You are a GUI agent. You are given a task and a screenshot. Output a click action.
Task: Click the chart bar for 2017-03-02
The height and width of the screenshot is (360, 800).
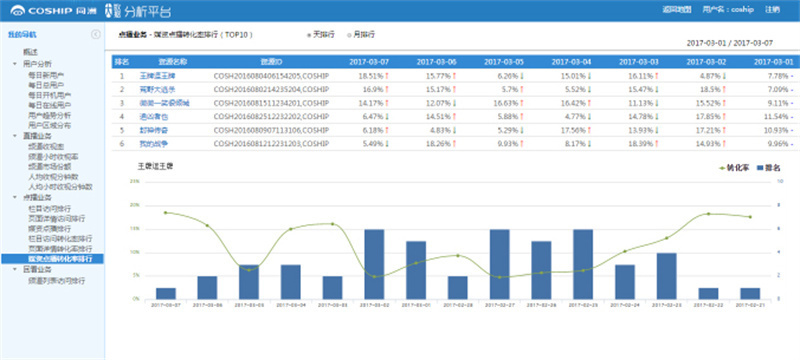[374, 264]
